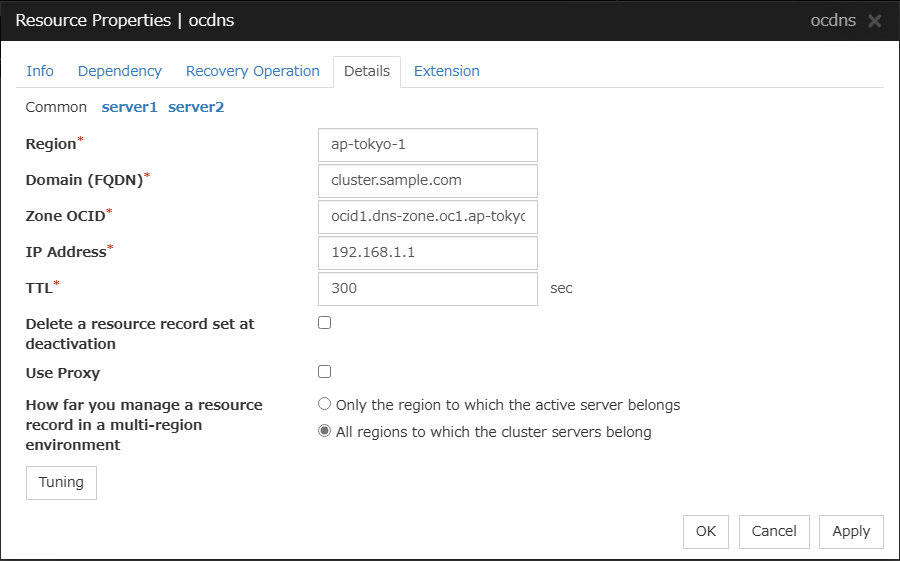Click the IP Address field
Image resolution: width=900 pixels, height=561 pixels.
[x=427, y=253]
